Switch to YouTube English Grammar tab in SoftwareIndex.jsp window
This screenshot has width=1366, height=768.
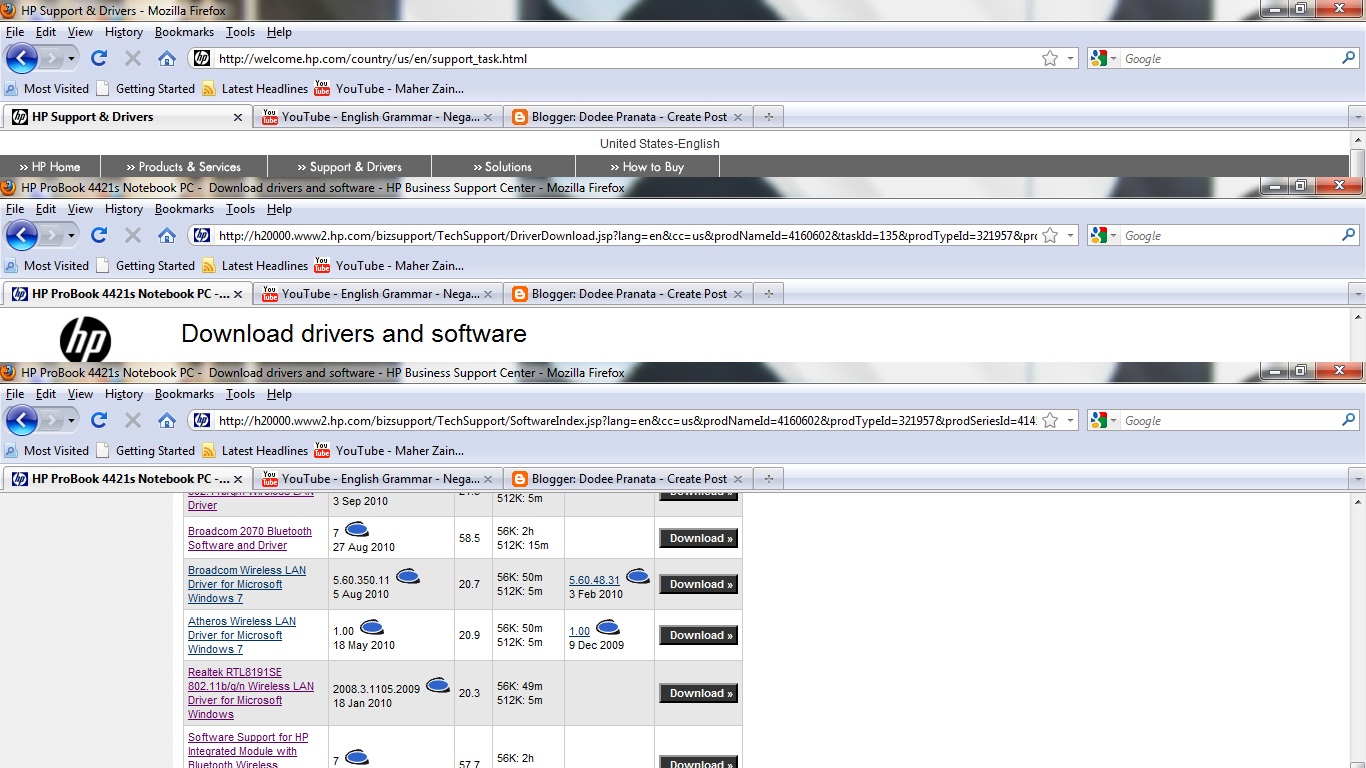coord(376,479)
